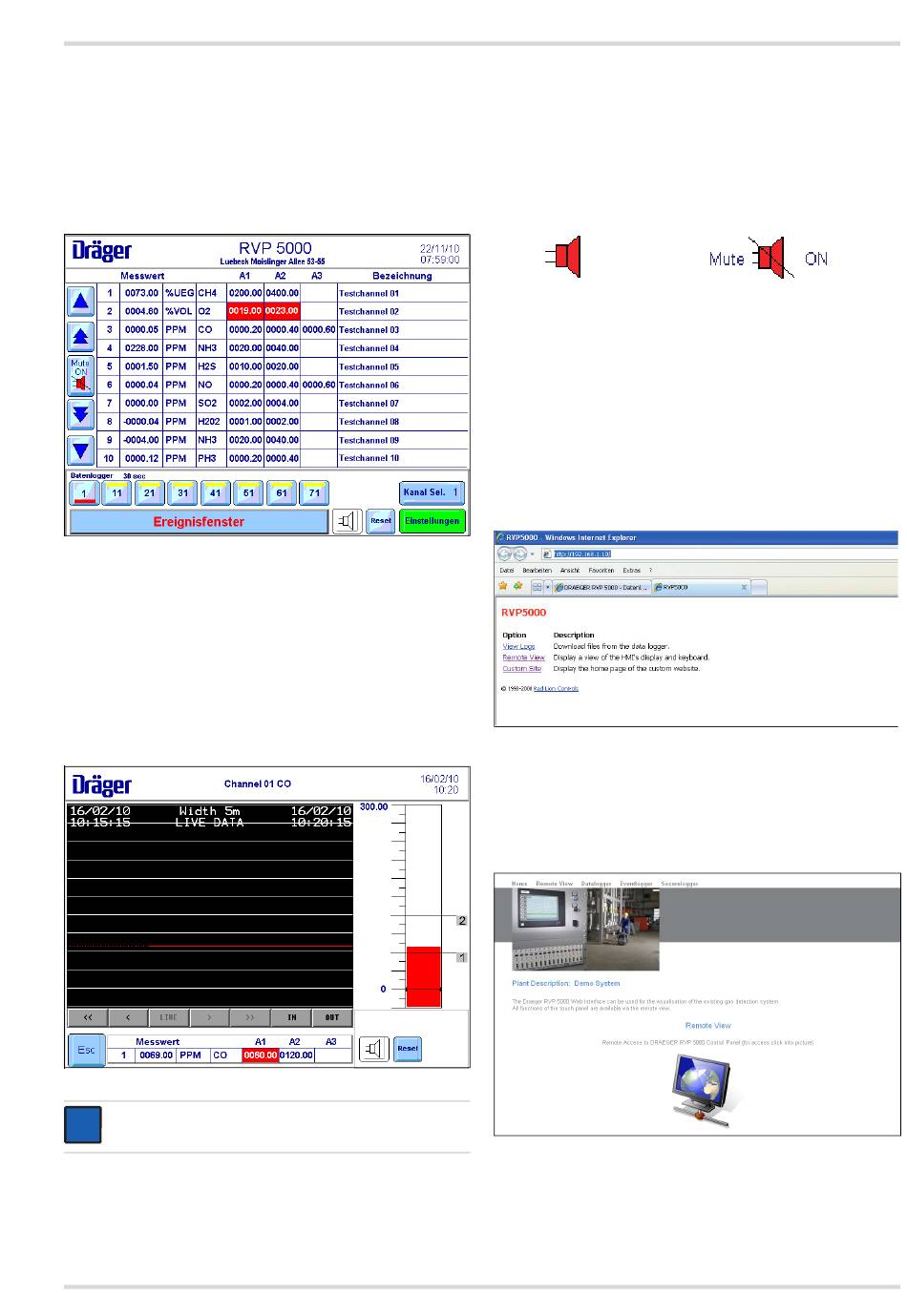The height and width of the screenshot is (1316, 907).
Task: Zoom IN on the trend chart
Action: click(292, 1017)
